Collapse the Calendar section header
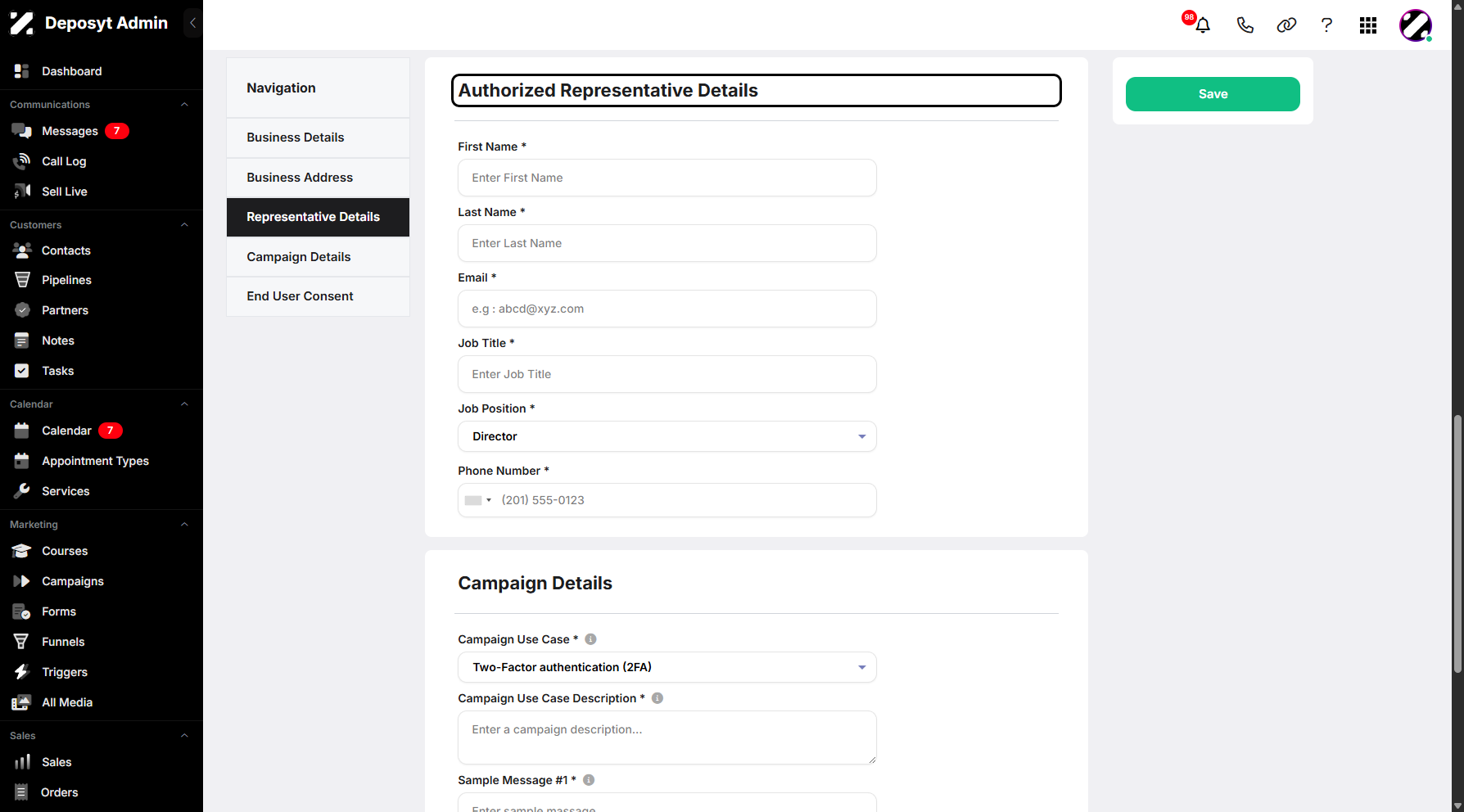Viewport: 1464px width, 812px height. [x=184, y=404]
